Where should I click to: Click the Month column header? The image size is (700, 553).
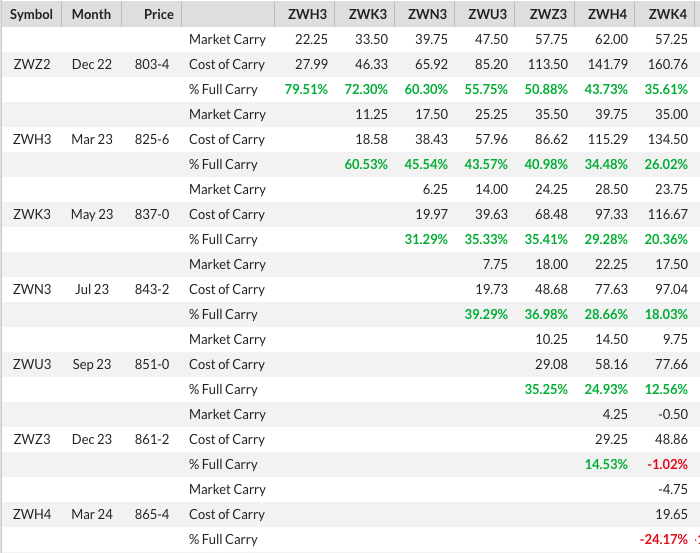pyautogui.click(x=92, y=14)
